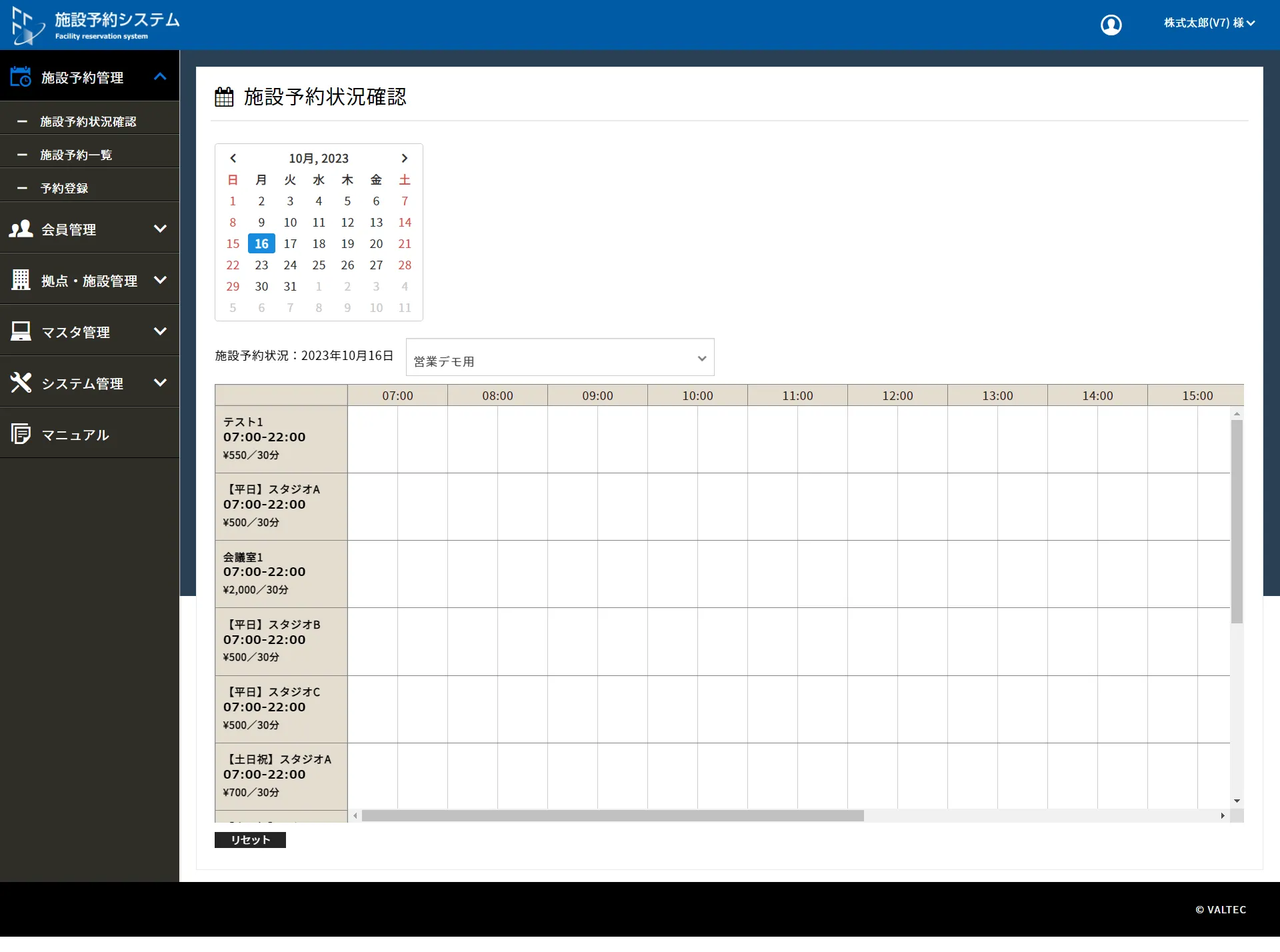The image size is (1280, 952).
Task: Click the 土 weekday header
Action: point(405,180)
